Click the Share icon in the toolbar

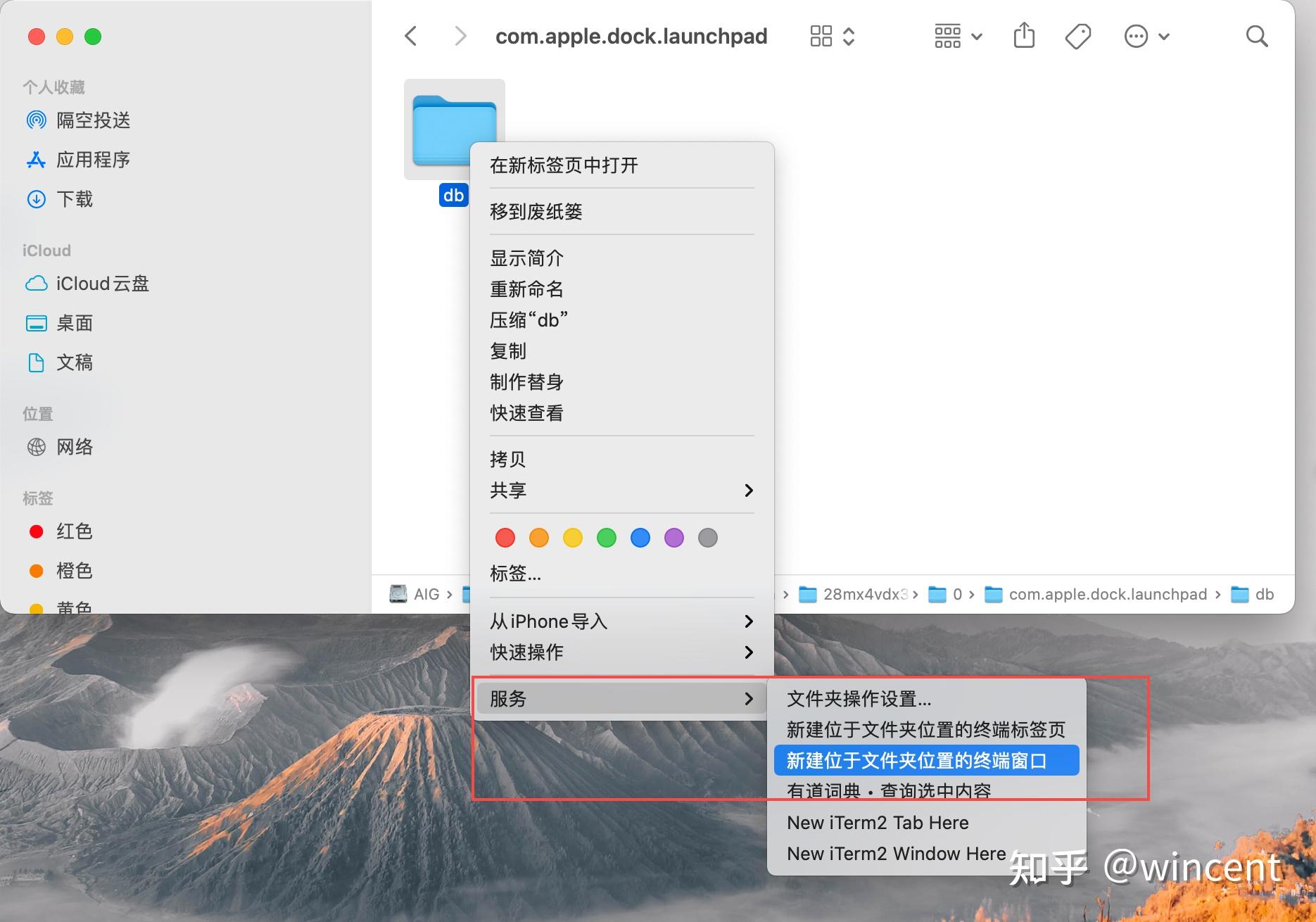(x=1024, y=36)
